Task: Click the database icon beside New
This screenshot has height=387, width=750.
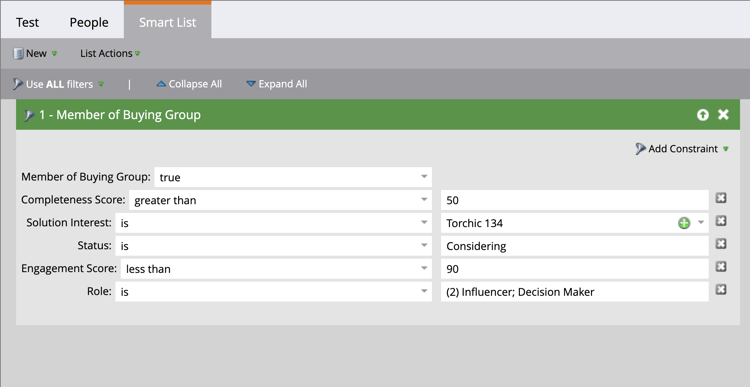Action: click(x=18, y=54)
